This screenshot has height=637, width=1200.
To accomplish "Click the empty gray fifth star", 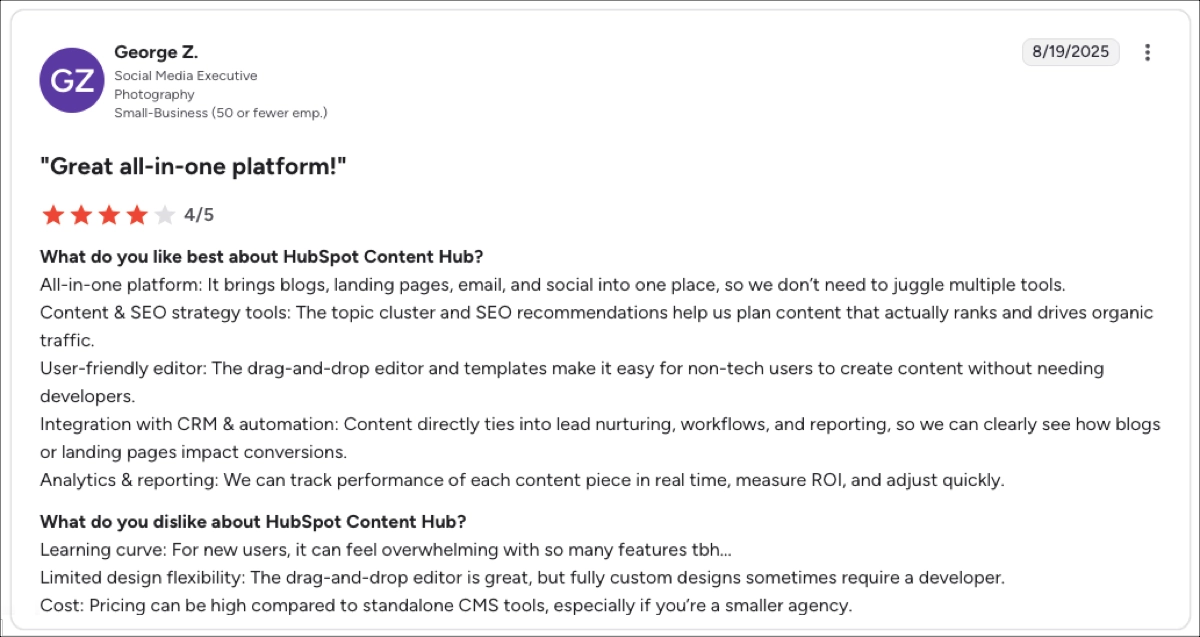I will pyautogui.click(x=165, y=214).
